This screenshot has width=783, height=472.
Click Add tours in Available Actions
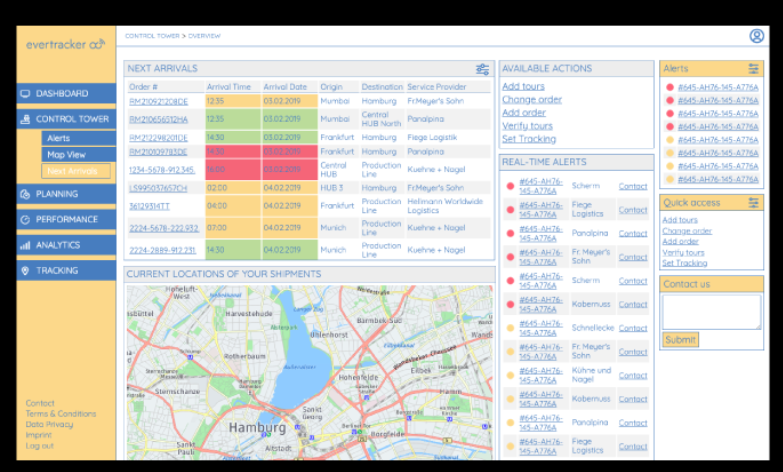(x=523, y=86)
